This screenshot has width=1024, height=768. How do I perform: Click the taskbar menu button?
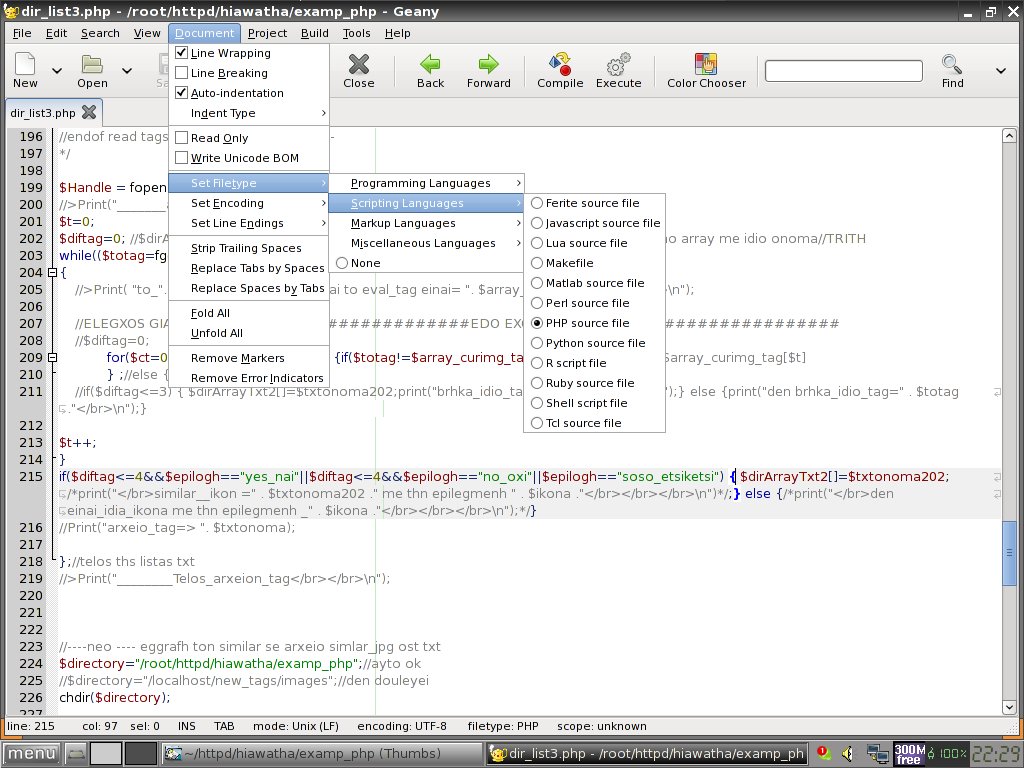(x=31, y=754)
